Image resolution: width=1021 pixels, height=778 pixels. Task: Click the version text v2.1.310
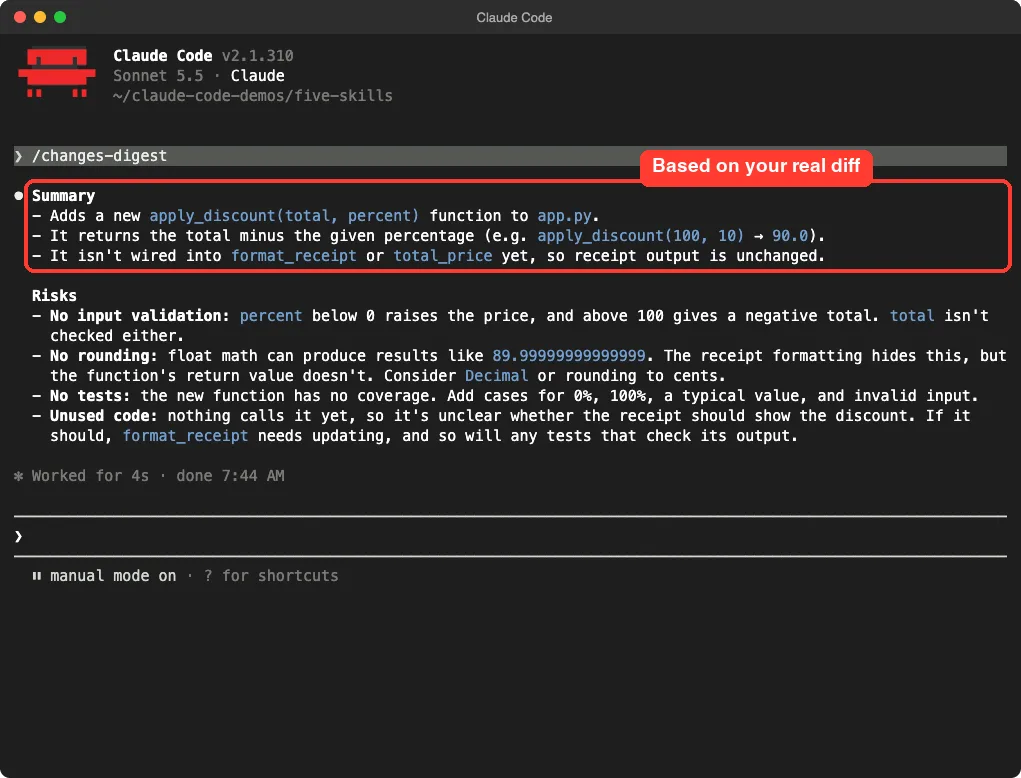[x=257, y=56]
